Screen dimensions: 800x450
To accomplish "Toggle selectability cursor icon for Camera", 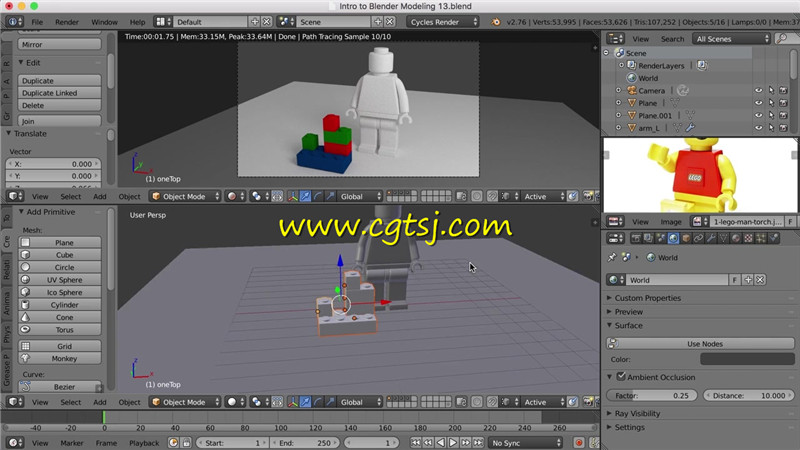I will (x=771, y=90).
